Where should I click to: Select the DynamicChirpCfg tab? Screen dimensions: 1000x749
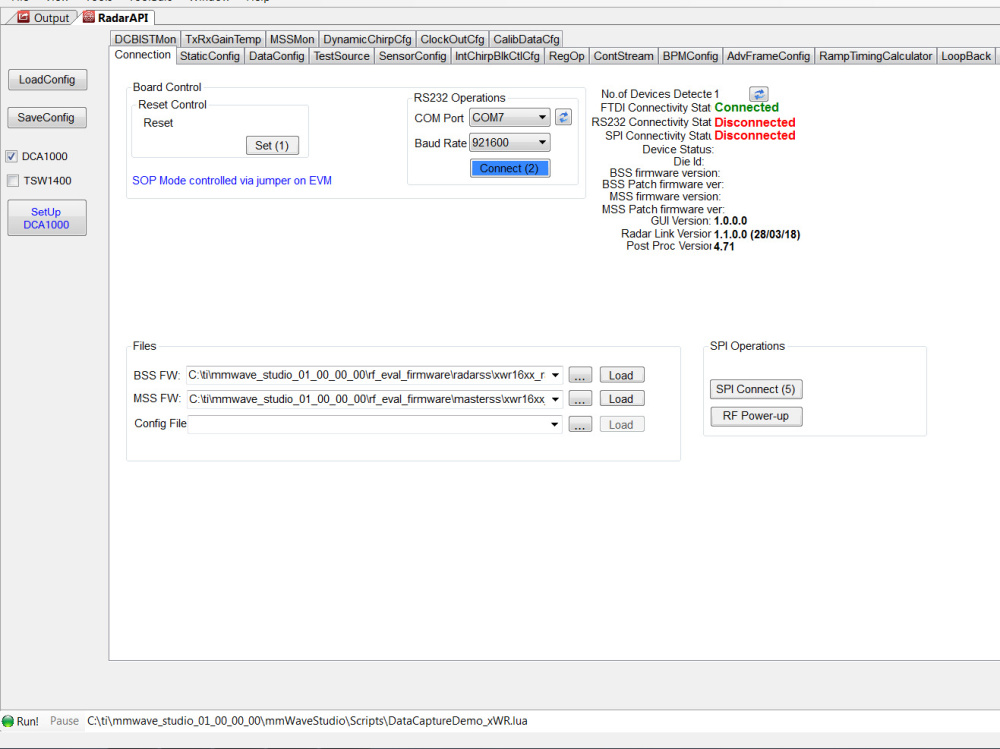pyautogui.click(x=367, y=39)
